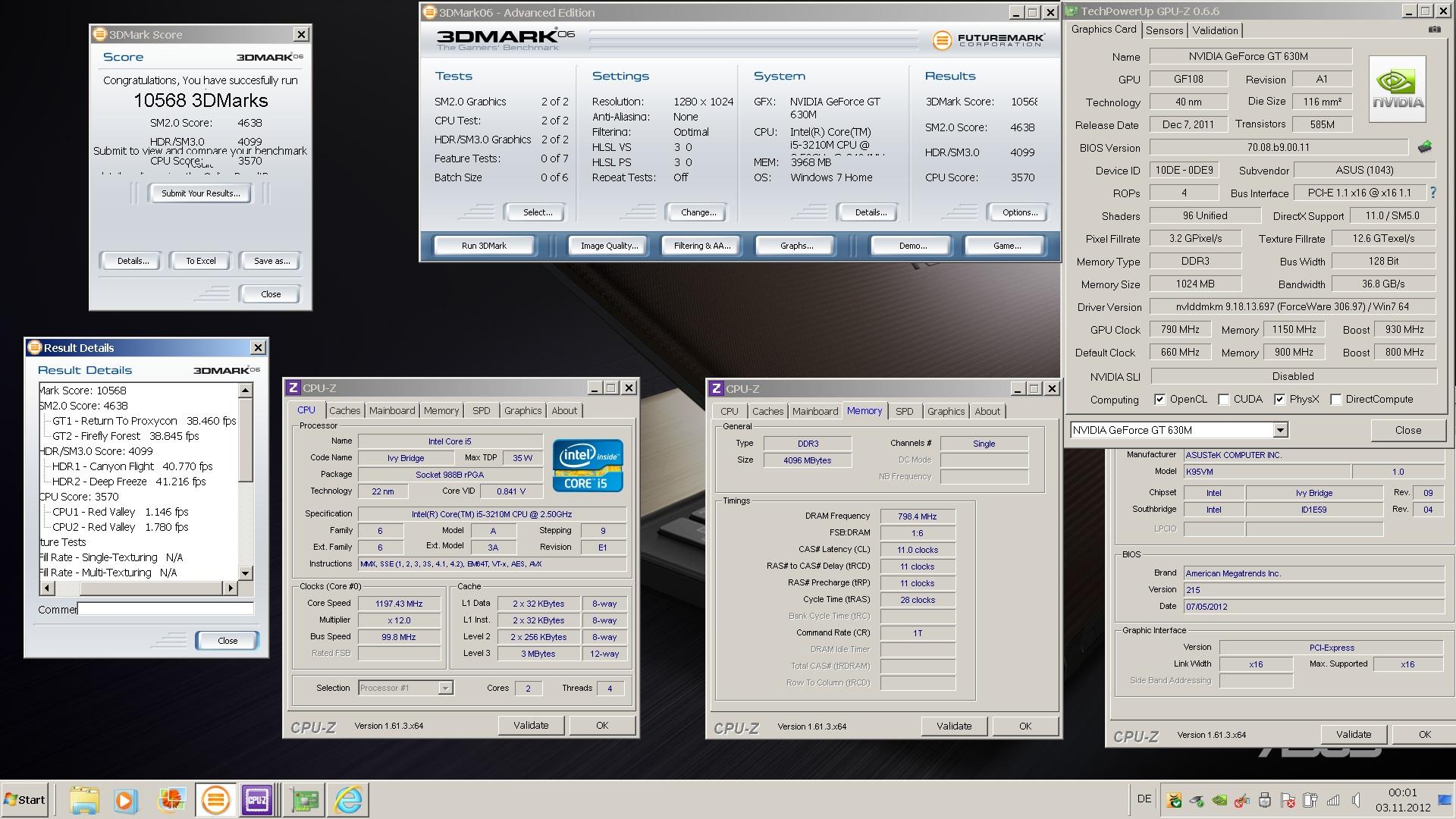Switch to the Sensors tab in GPU-Z

pos(1164,30)
